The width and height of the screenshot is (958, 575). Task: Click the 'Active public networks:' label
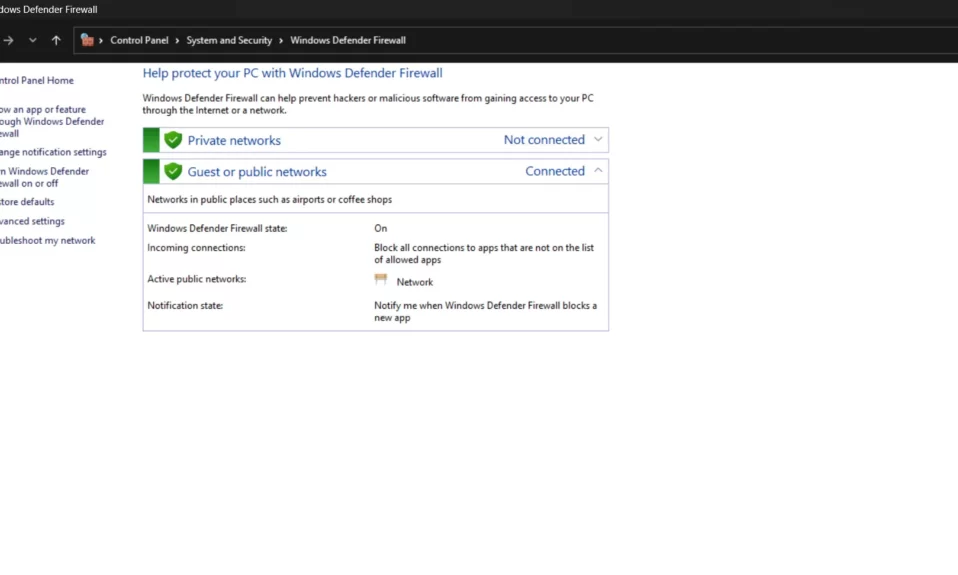point(197,279)
